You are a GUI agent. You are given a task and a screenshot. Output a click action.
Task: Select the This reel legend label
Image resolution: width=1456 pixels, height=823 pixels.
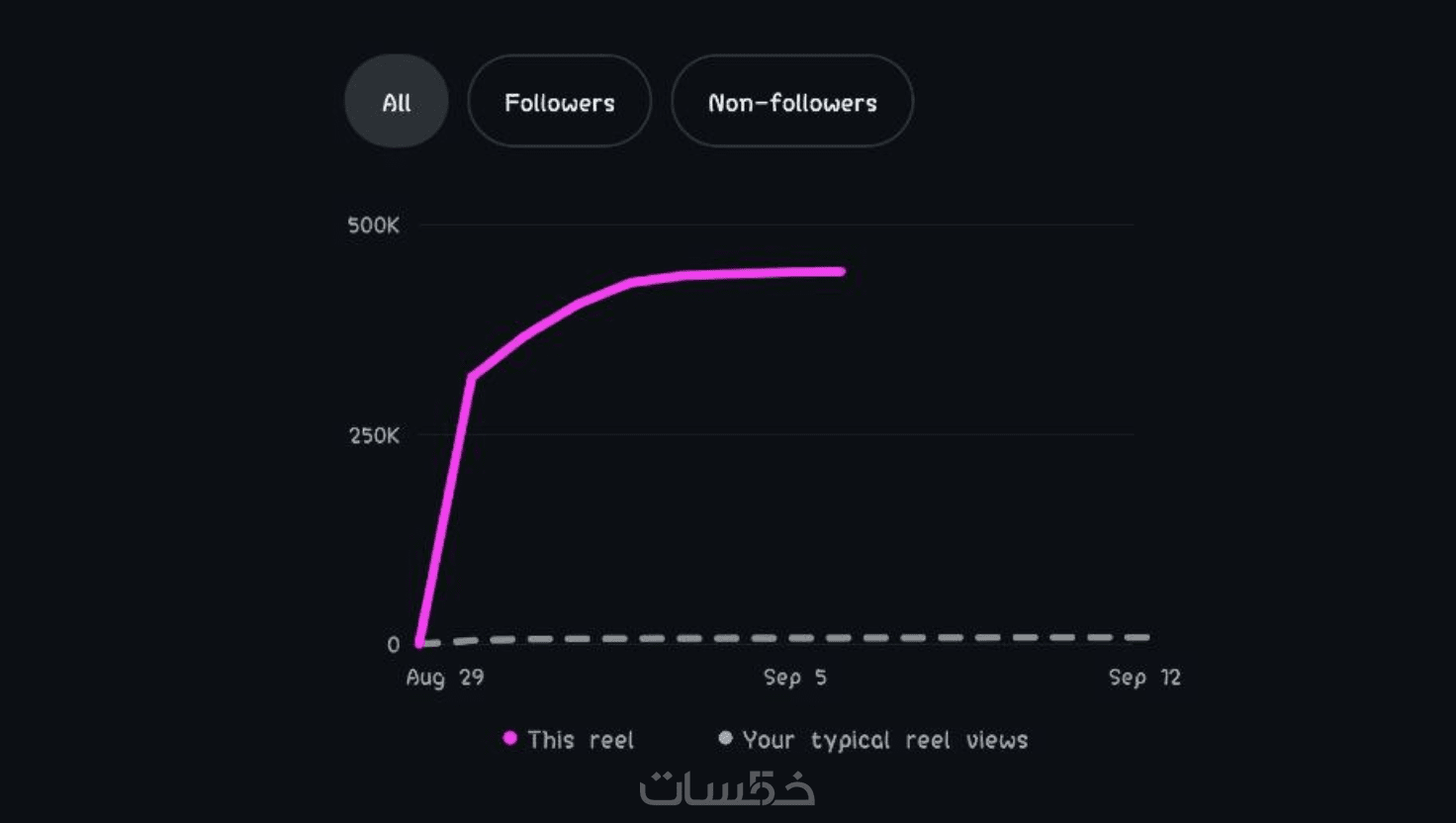pos(581,740)
